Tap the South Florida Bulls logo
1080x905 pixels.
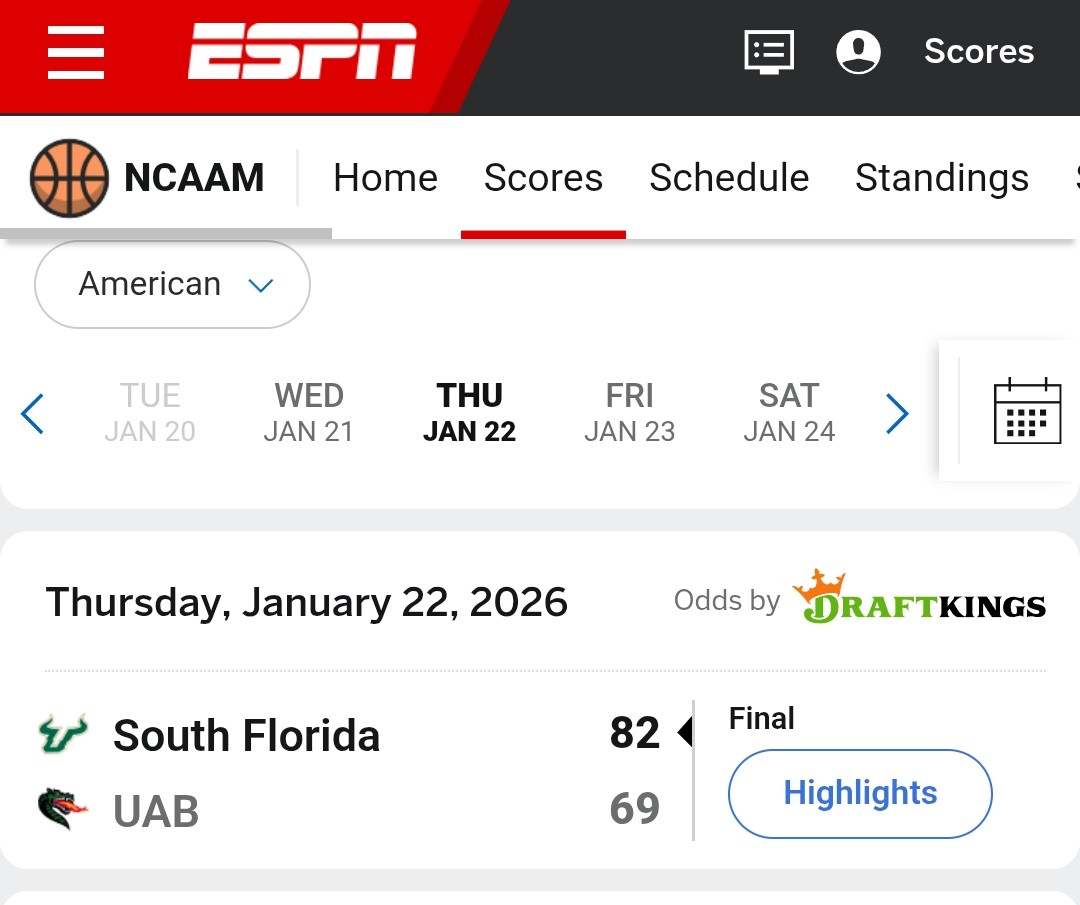click(x=63, y=736)
